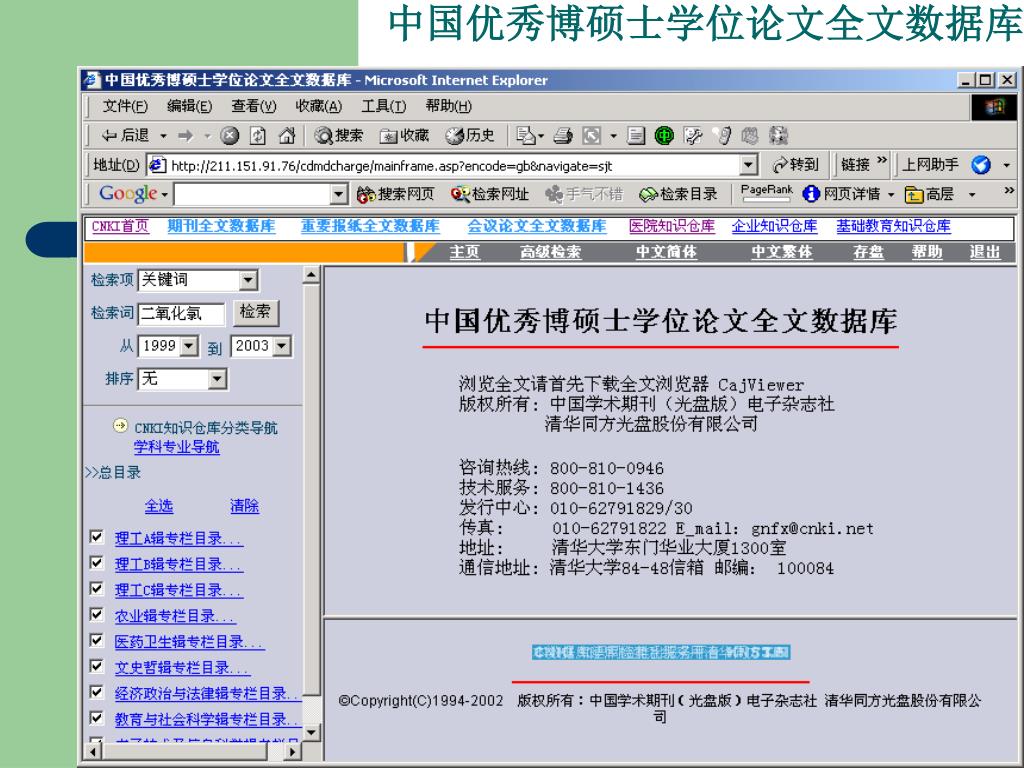Expand the Google search box dropdown
This screenshot has height=768, width=1024.
(338, 194)
